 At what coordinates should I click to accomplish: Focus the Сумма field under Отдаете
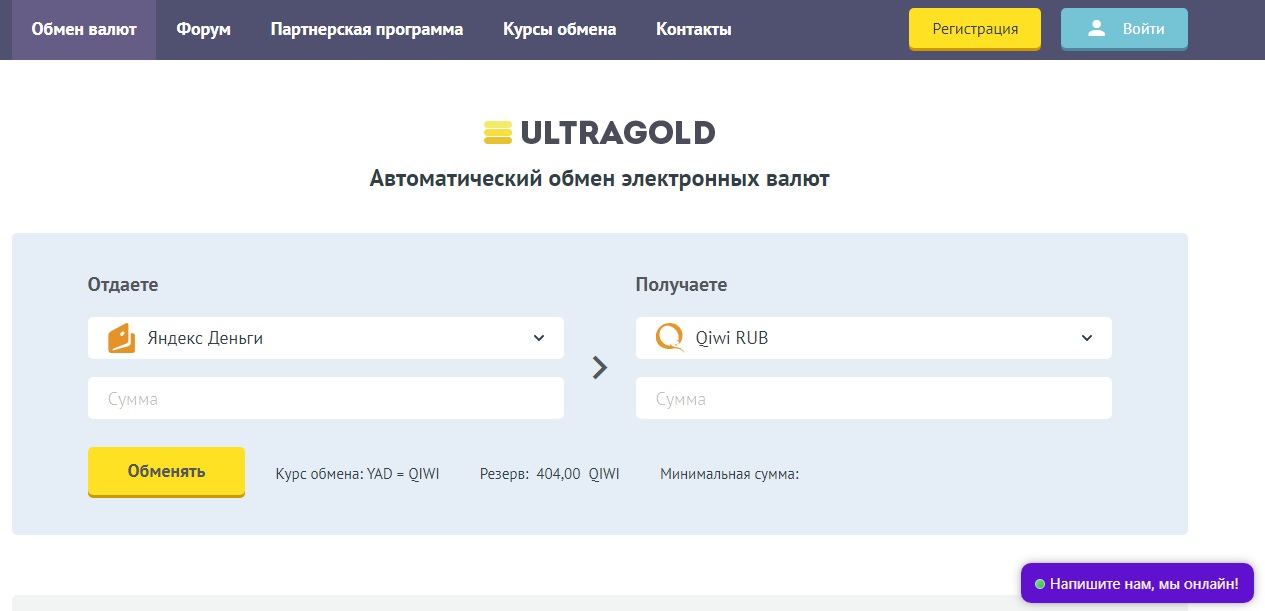[x=325, y=398]
